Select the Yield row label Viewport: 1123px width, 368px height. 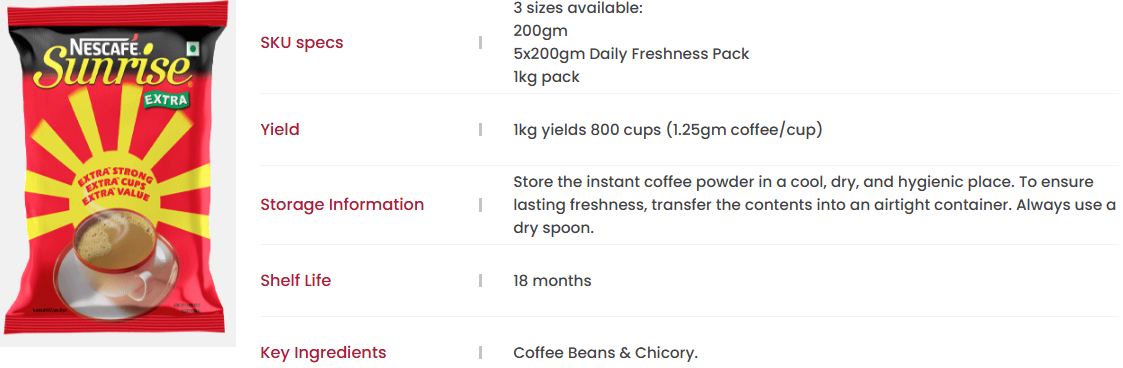click(x=280, y=130)
